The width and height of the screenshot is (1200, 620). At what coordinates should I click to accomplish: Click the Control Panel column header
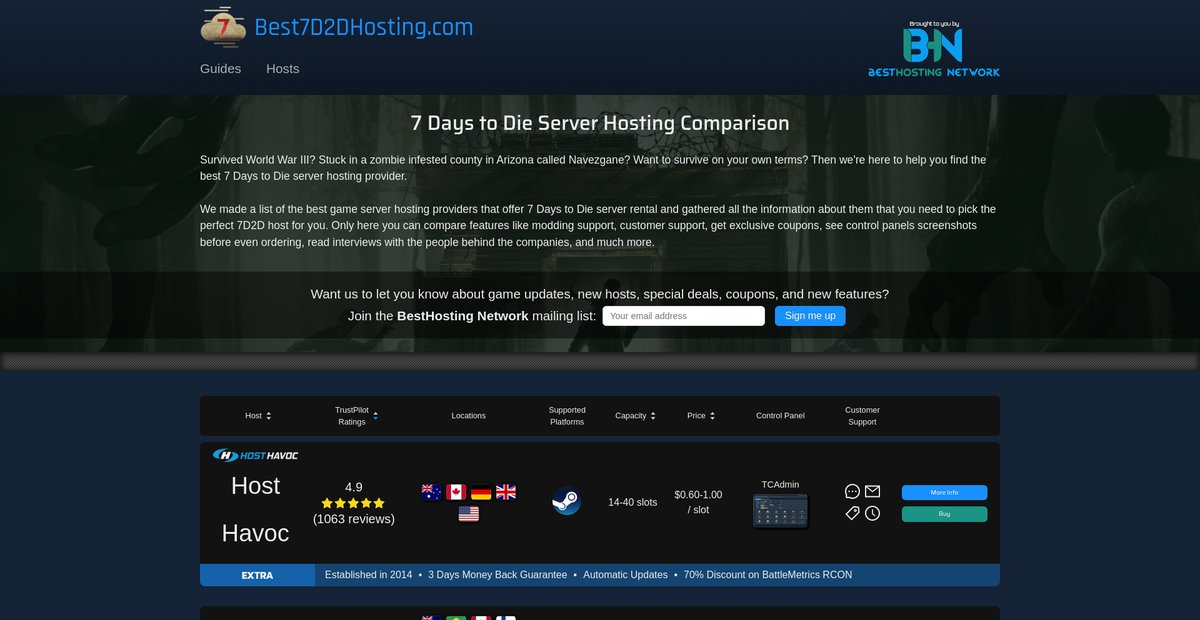tap(780, 416)
